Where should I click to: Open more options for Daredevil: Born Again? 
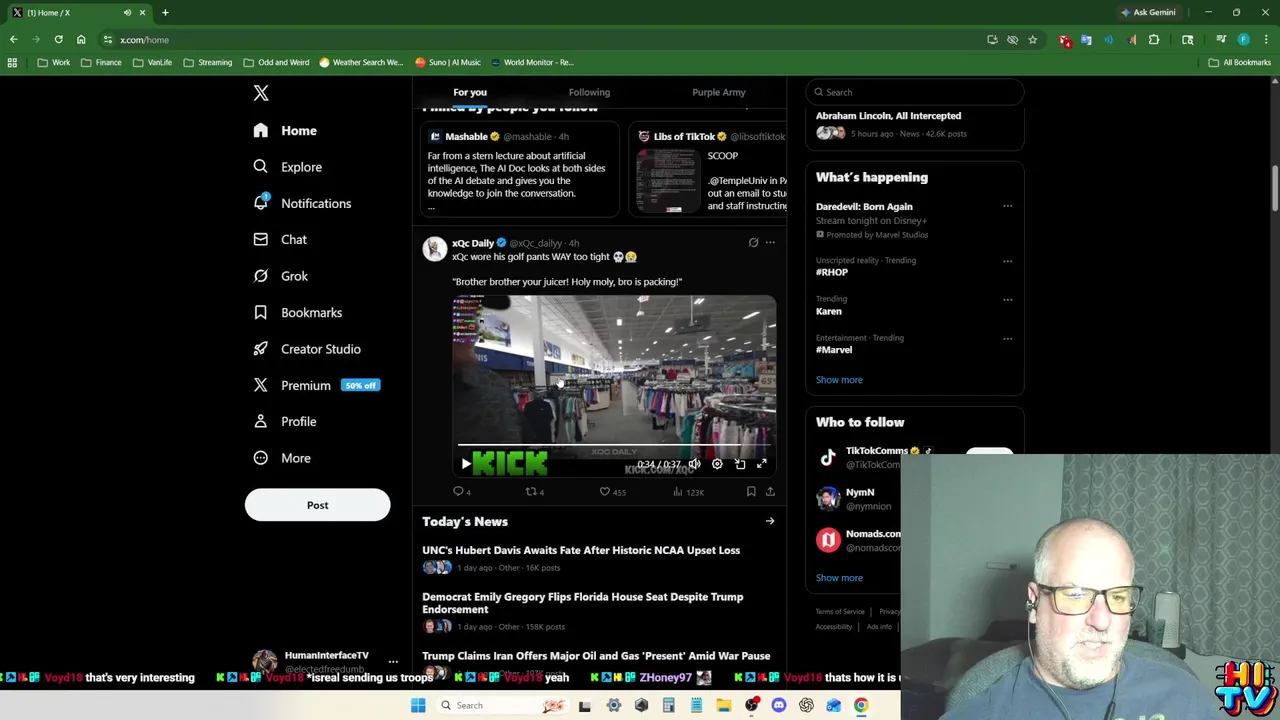[x=1007, y=207]
